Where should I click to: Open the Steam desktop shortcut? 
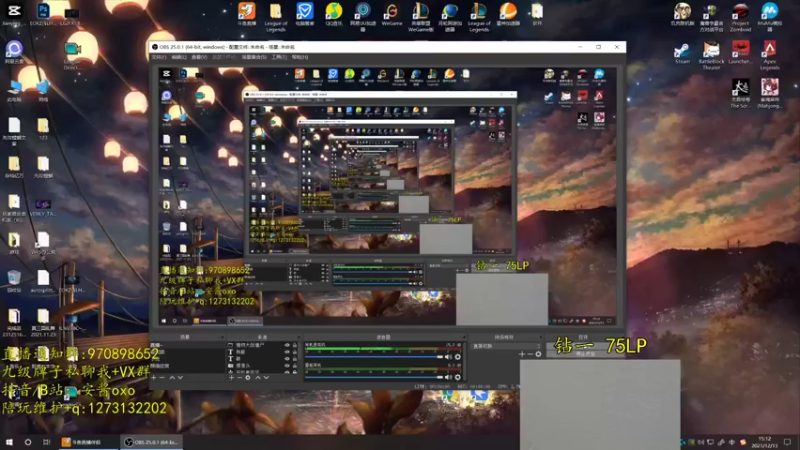pos(682,53)
